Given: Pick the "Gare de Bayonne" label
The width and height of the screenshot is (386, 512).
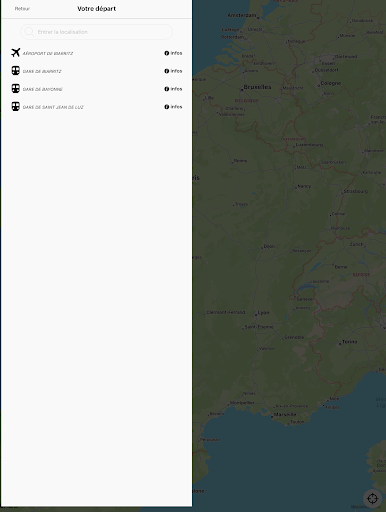Looking at the screenshot, I should coord(43,89).
